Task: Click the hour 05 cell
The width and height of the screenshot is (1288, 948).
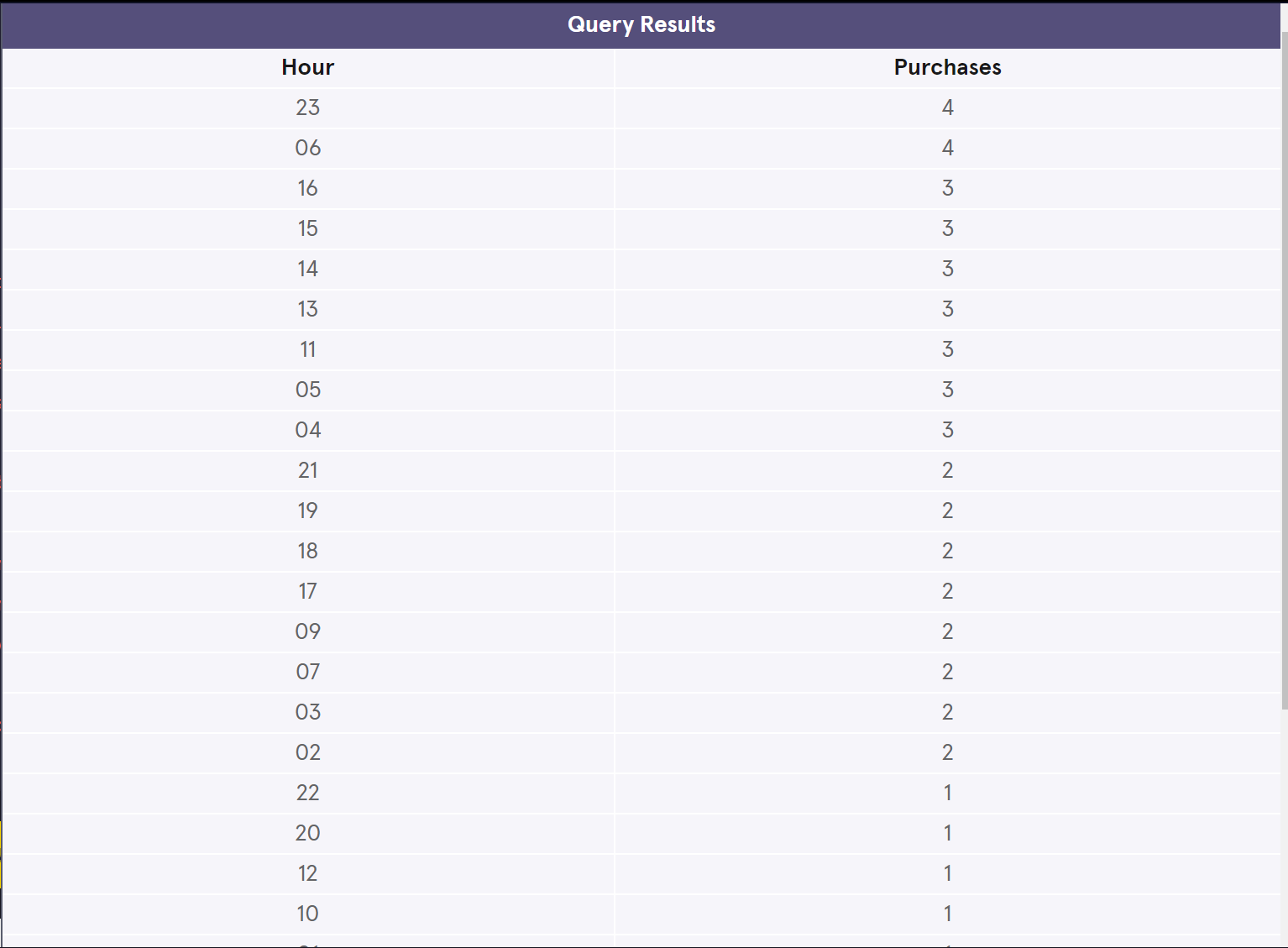Action: pos(307,390)
